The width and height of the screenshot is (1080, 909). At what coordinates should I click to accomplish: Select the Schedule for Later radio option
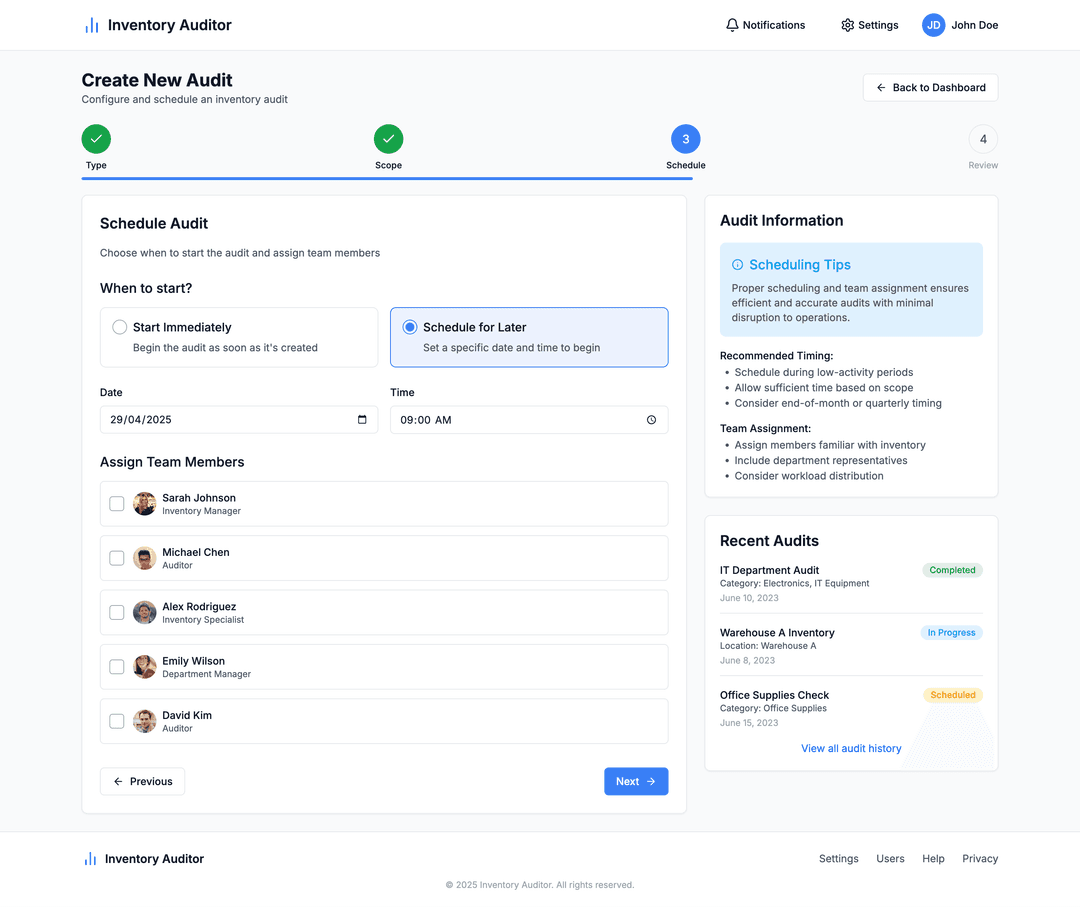[410, 327]
